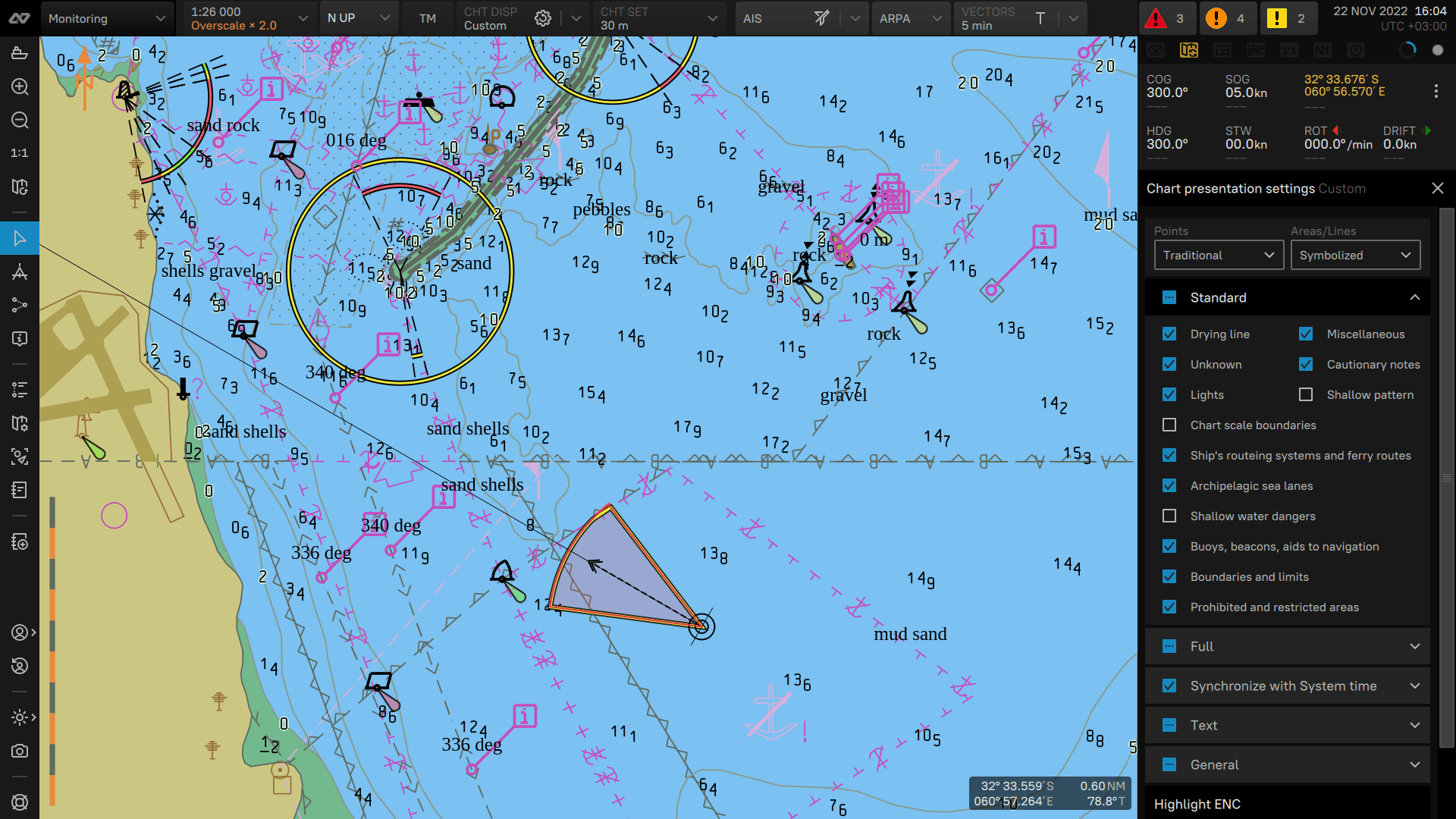Enable Chart scale boundaries checkbox
Viewport: 1456px width, 819px height.
coord(1169,425)
